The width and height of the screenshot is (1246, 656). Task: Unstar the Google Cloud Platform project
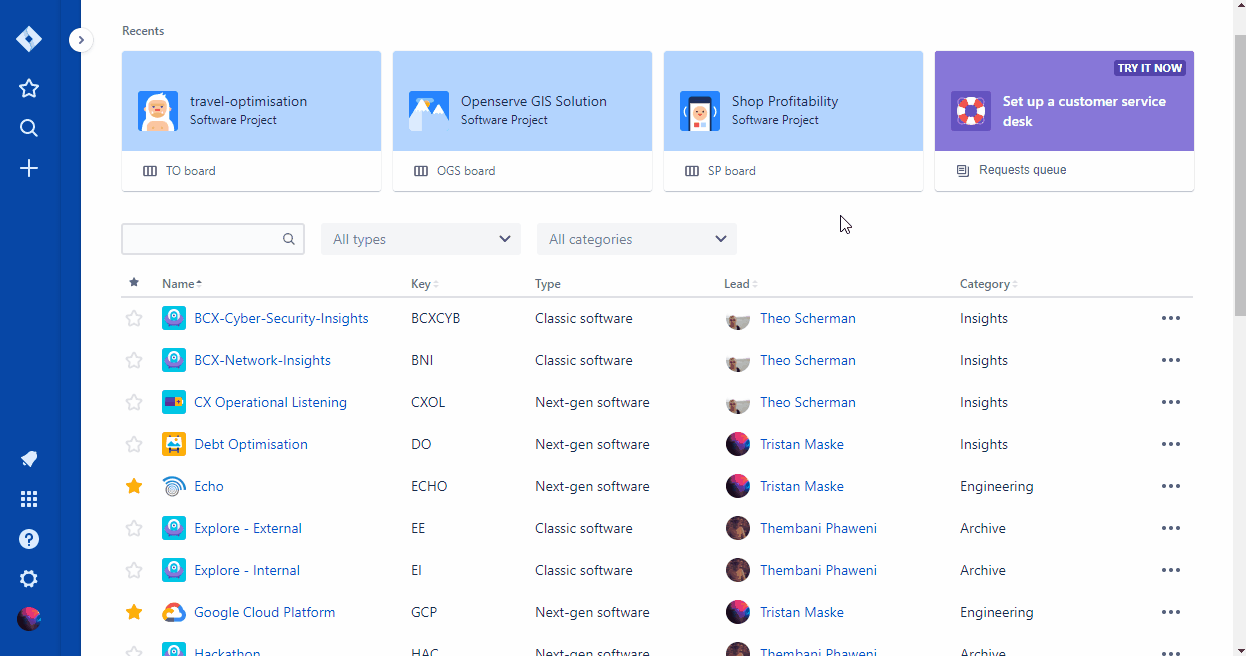coord(134,613)
